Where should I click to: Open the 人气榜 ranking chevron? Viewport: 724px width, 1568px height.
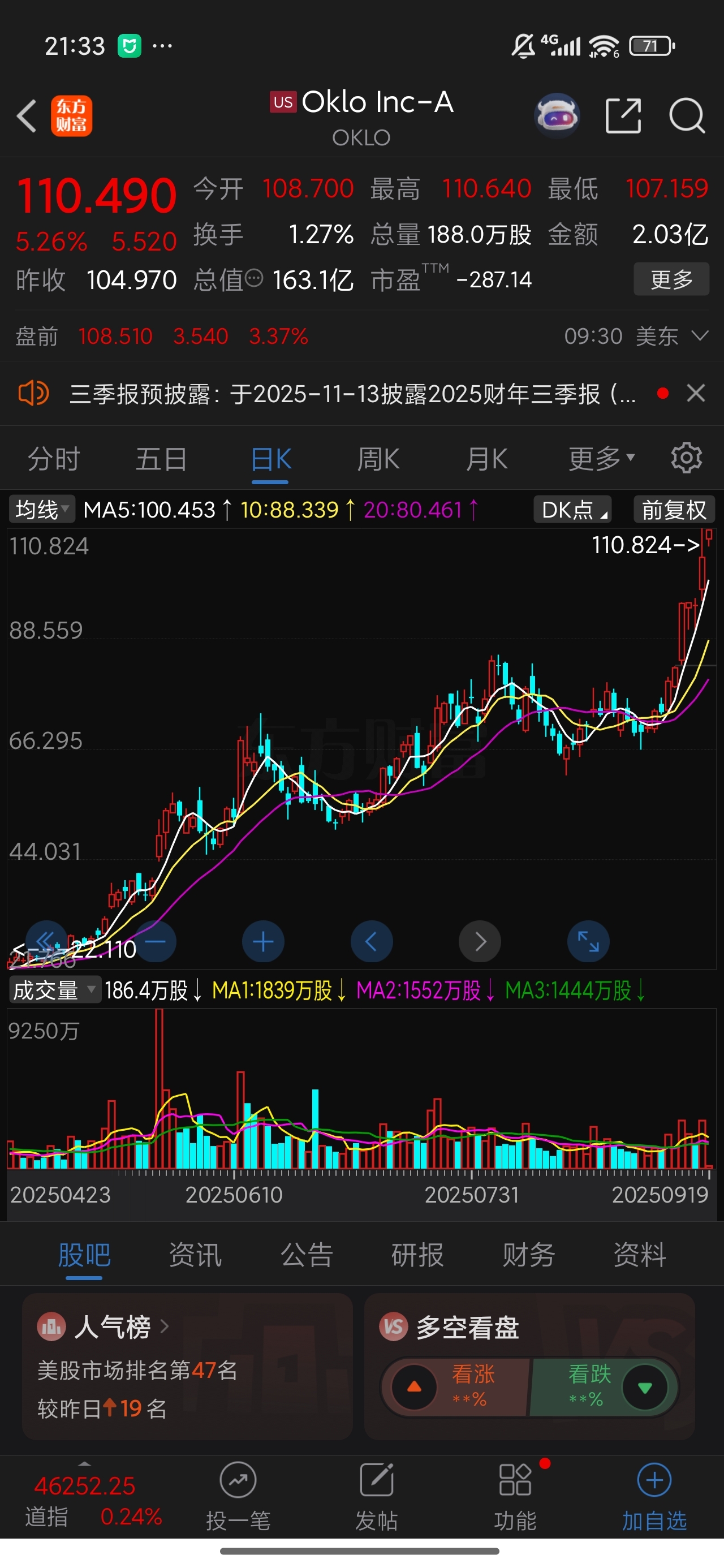pos(164,1326)
